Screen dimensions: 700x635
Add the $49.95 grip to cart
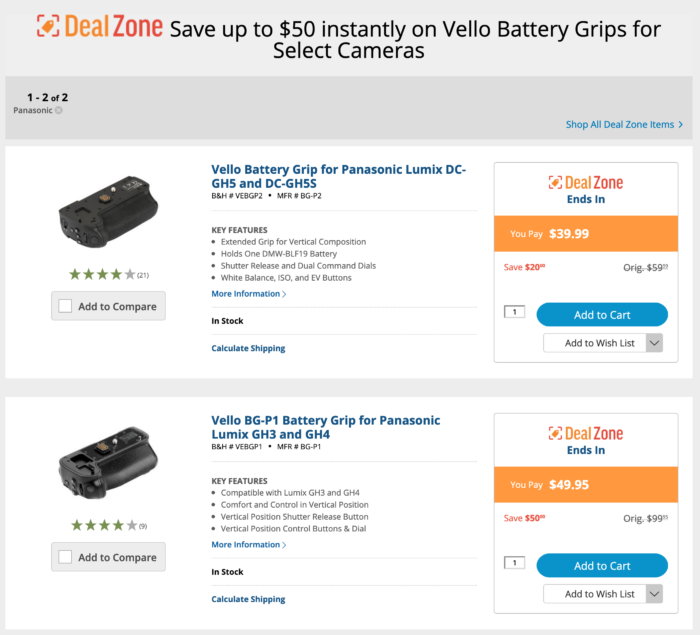click(x=602, y=566)
